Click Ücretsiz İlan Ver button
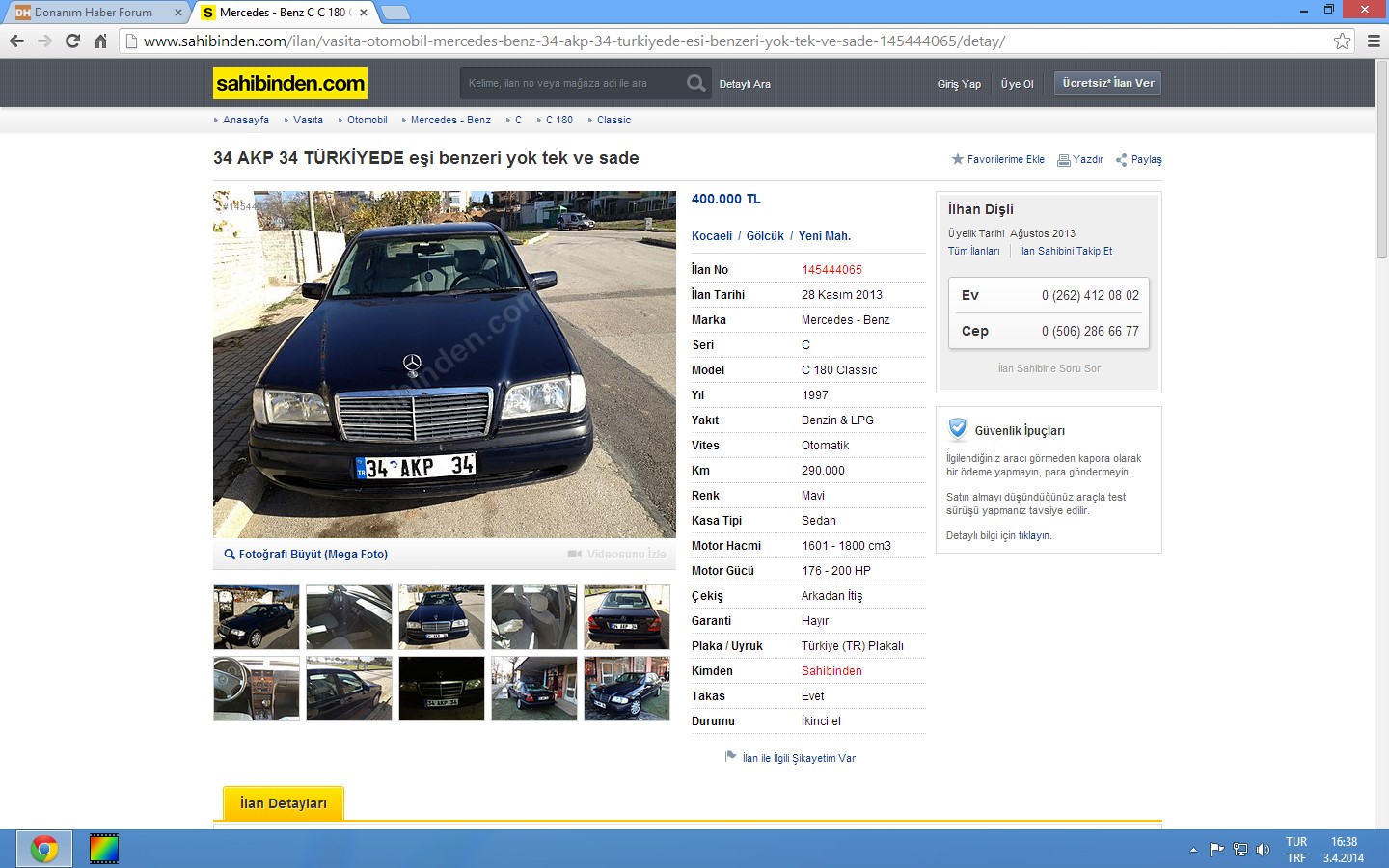 1107,83
